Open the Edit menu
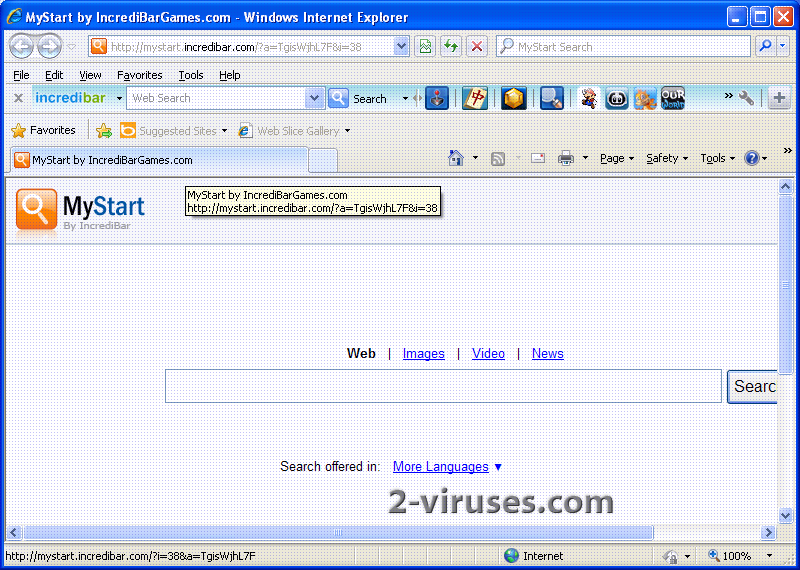Image resolution: width=800 pixels, height=570 pixels. 54,75
